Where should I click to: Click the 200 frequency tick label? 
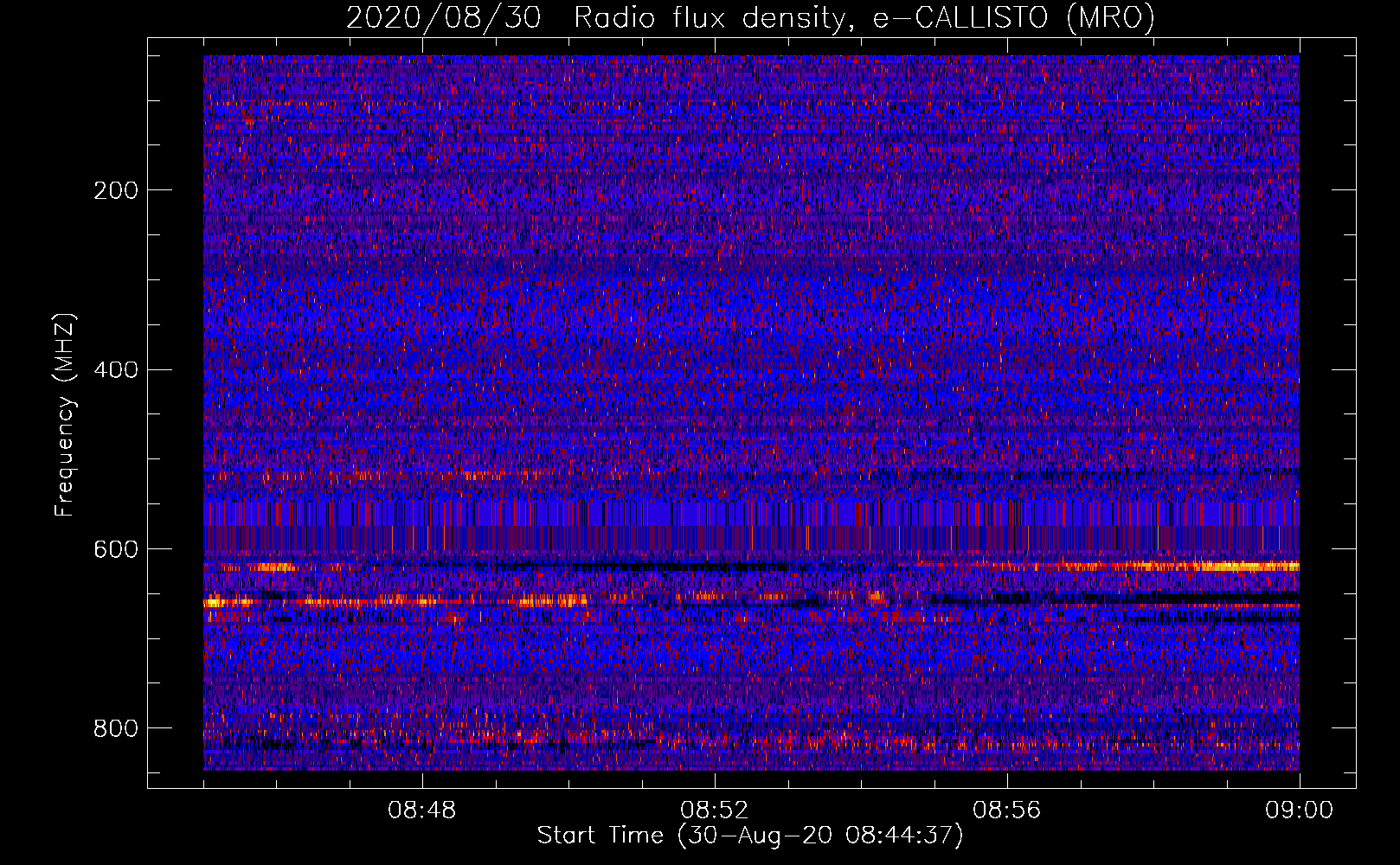(x=116, y=190)
